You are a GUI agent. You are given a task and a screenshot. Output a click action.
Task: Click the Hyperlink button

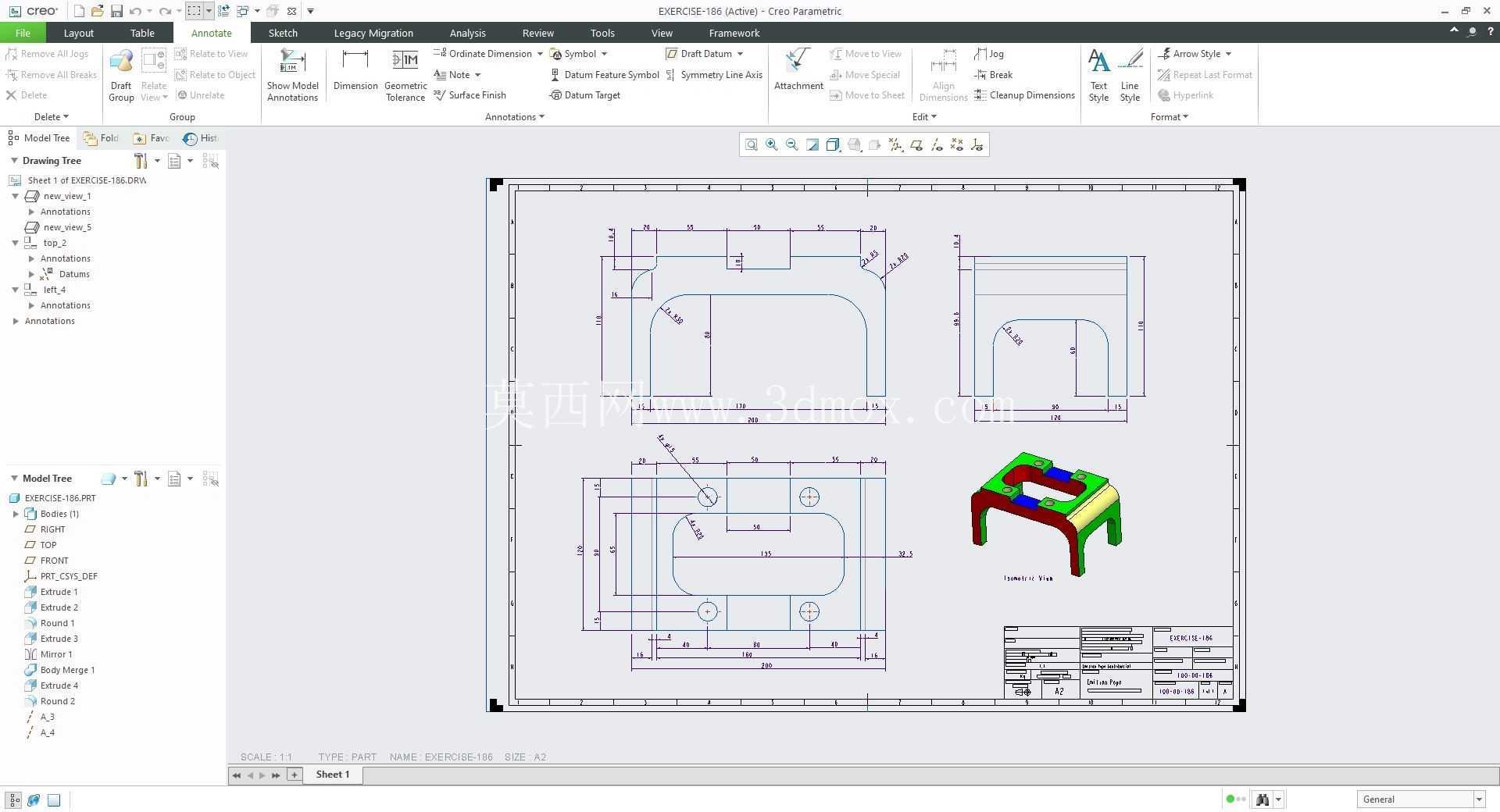click(1185, 95)
